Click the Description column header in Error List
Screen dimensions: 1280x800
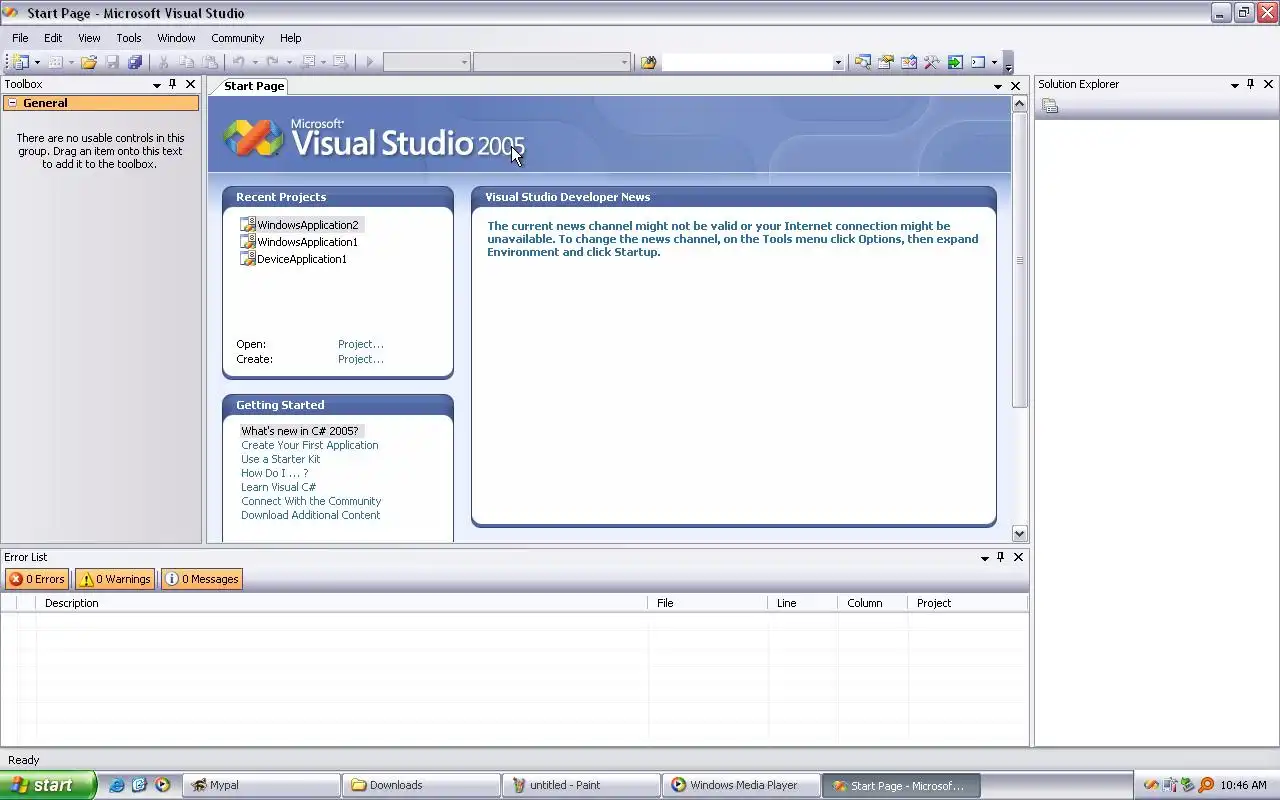341,603
